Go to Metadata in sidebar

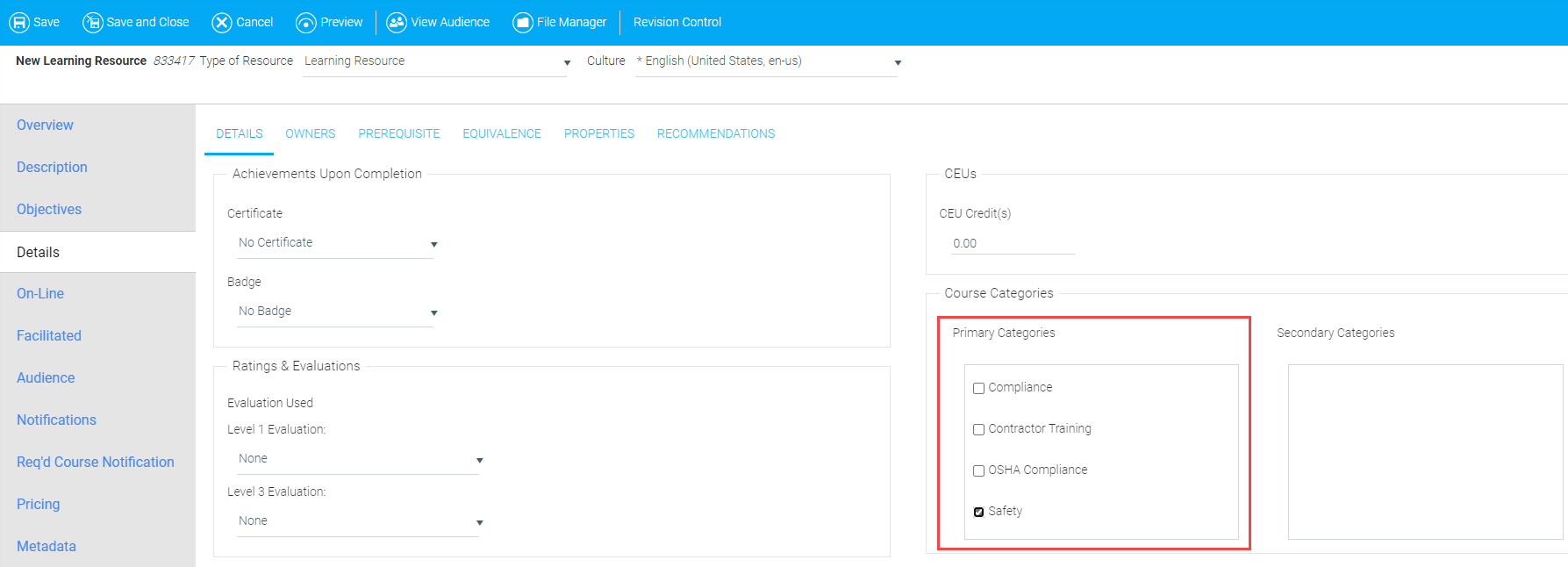(x=47, y=546)
